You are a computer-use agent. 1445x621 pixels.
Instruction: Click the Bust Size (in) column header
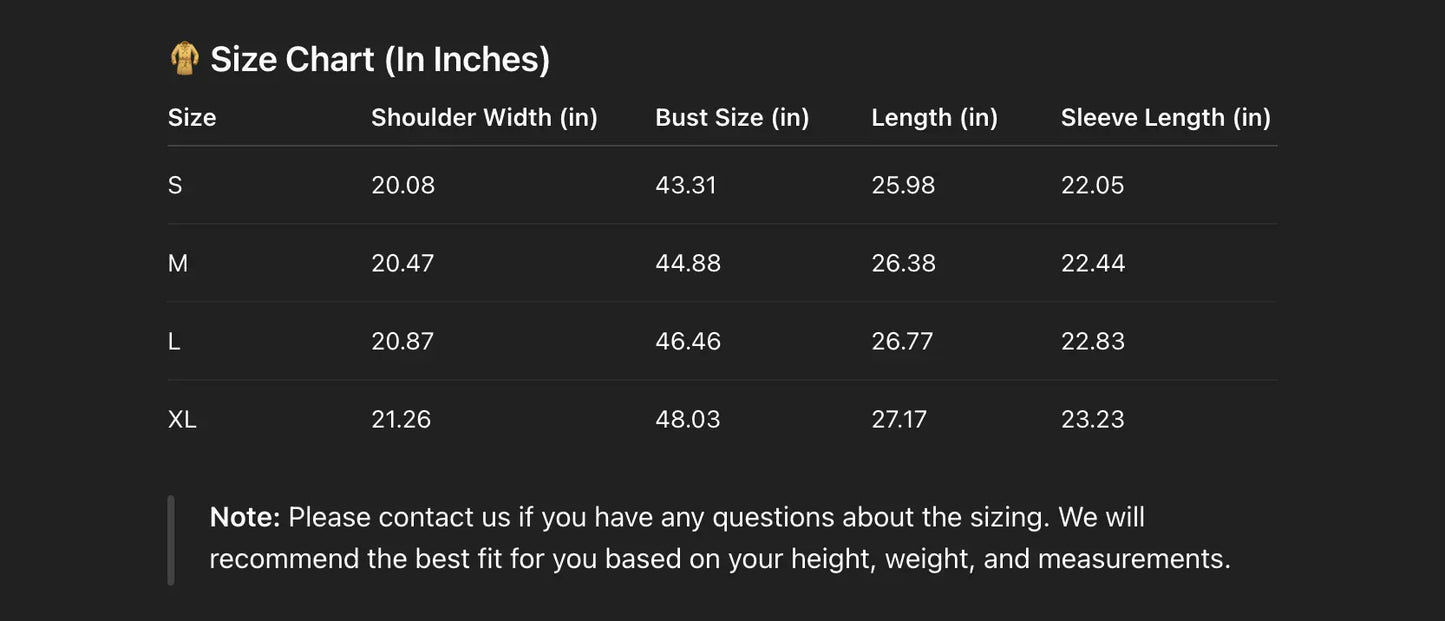click(x=732, y=117)
